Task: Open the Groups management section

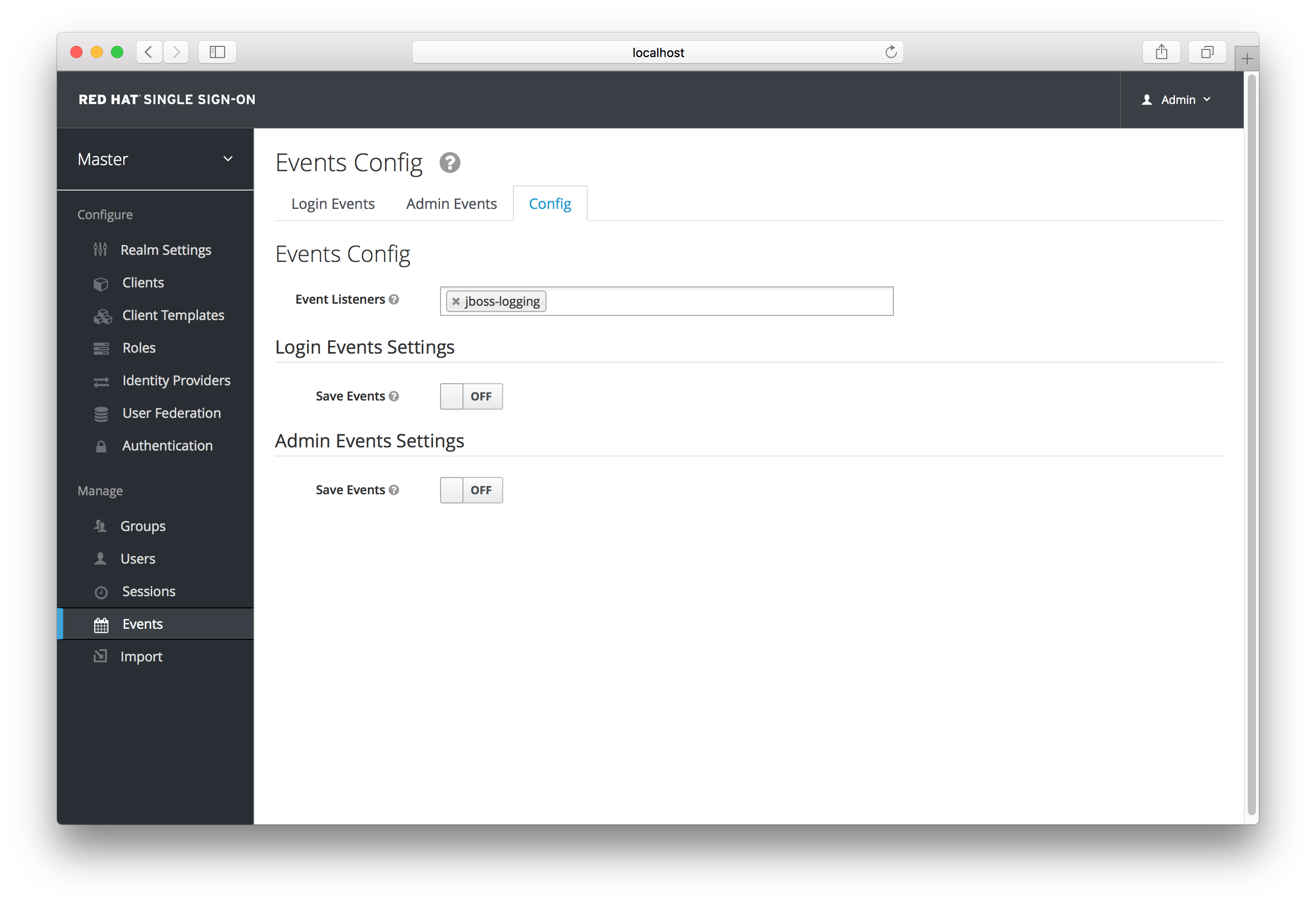Action: pyautogui.click(x=143, y=525)
